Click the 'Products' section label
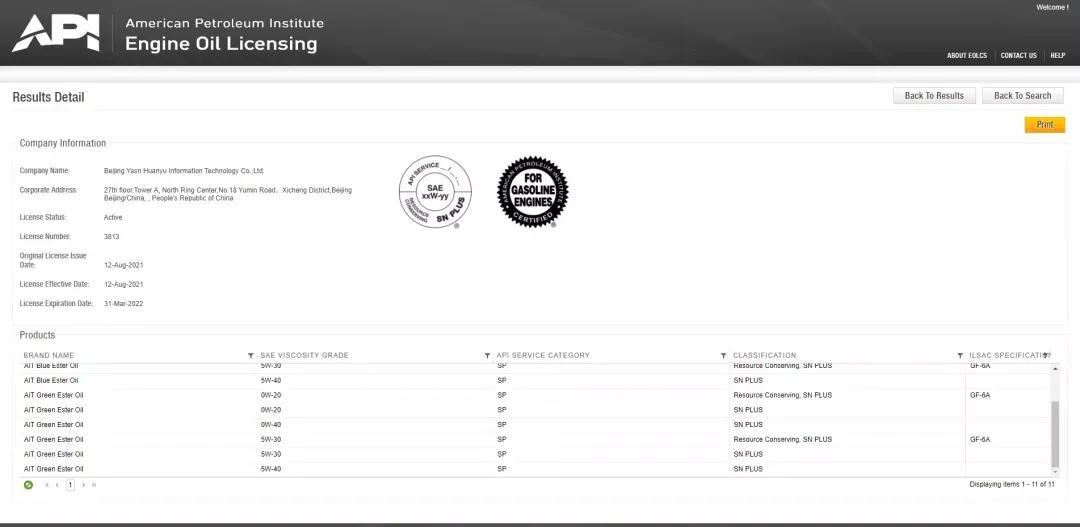This screenshot has height=527, width=1080. (x=37, y=335)
